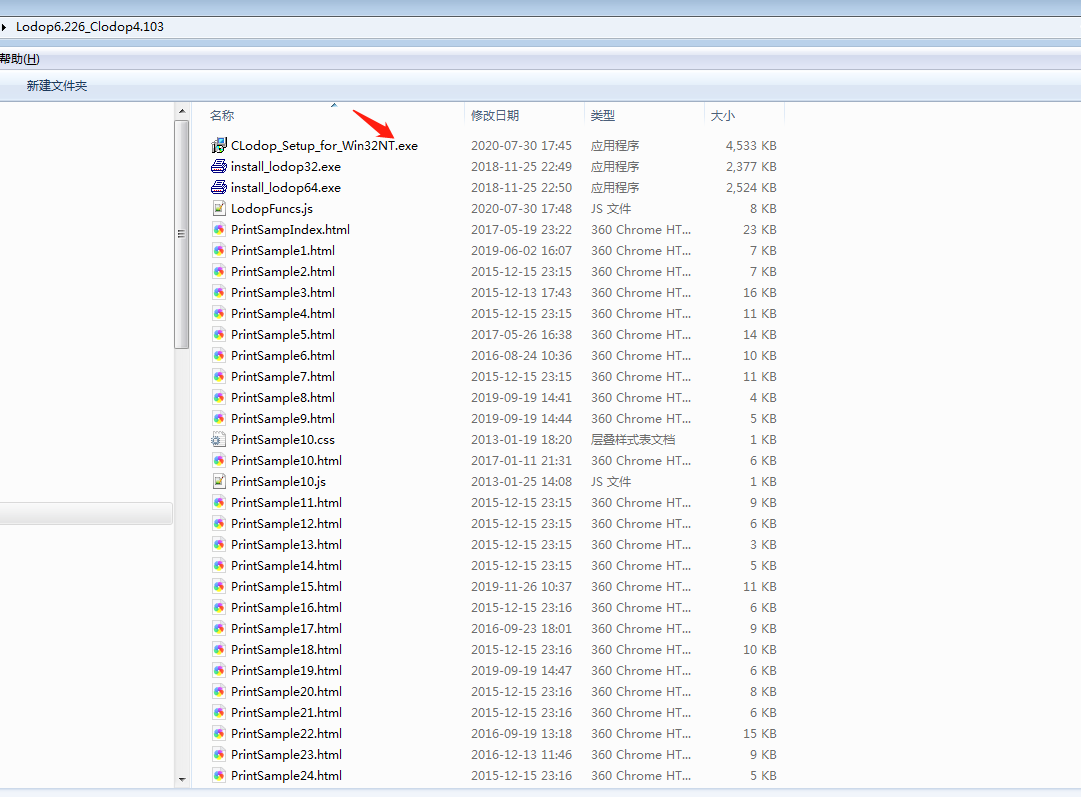Image resolution: width=1081 pixels, height=797 pixels.
Task: Click the date 2018-11-25 22:49
Action: click(x=521, y=167)
